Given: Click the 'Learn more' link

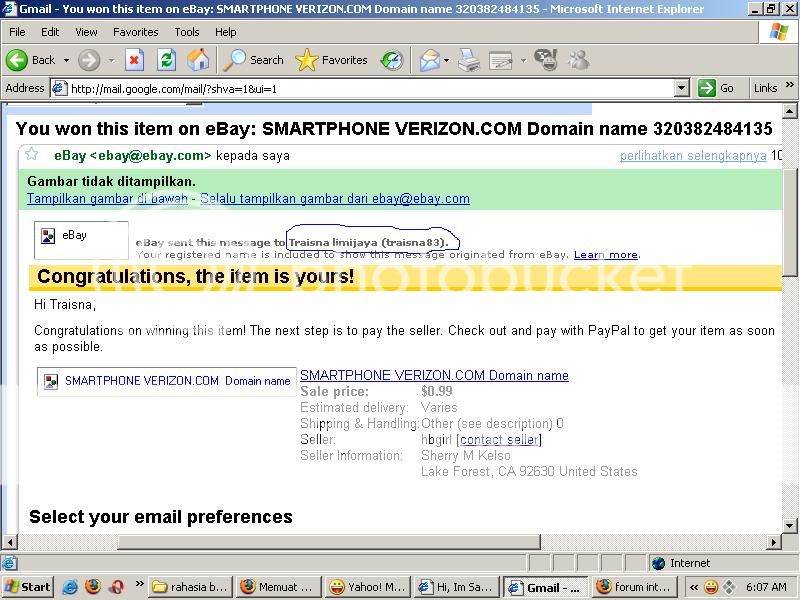Looking at the screenshot, I should click(x=606, y=255).
